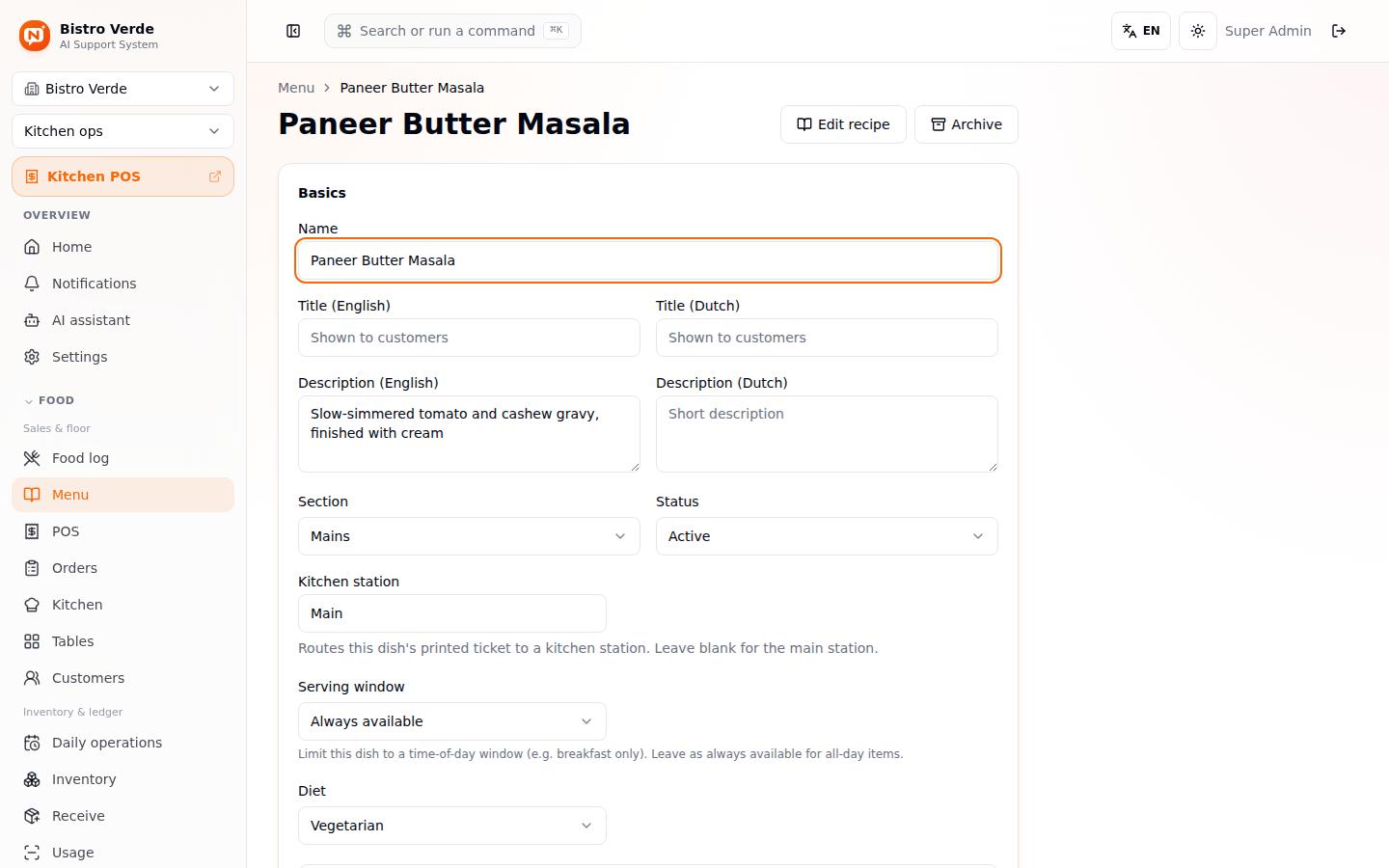Viewport: 1389px width, 868px height.
Task: Change Status dropdown from Active
Action: click(827, 536)
